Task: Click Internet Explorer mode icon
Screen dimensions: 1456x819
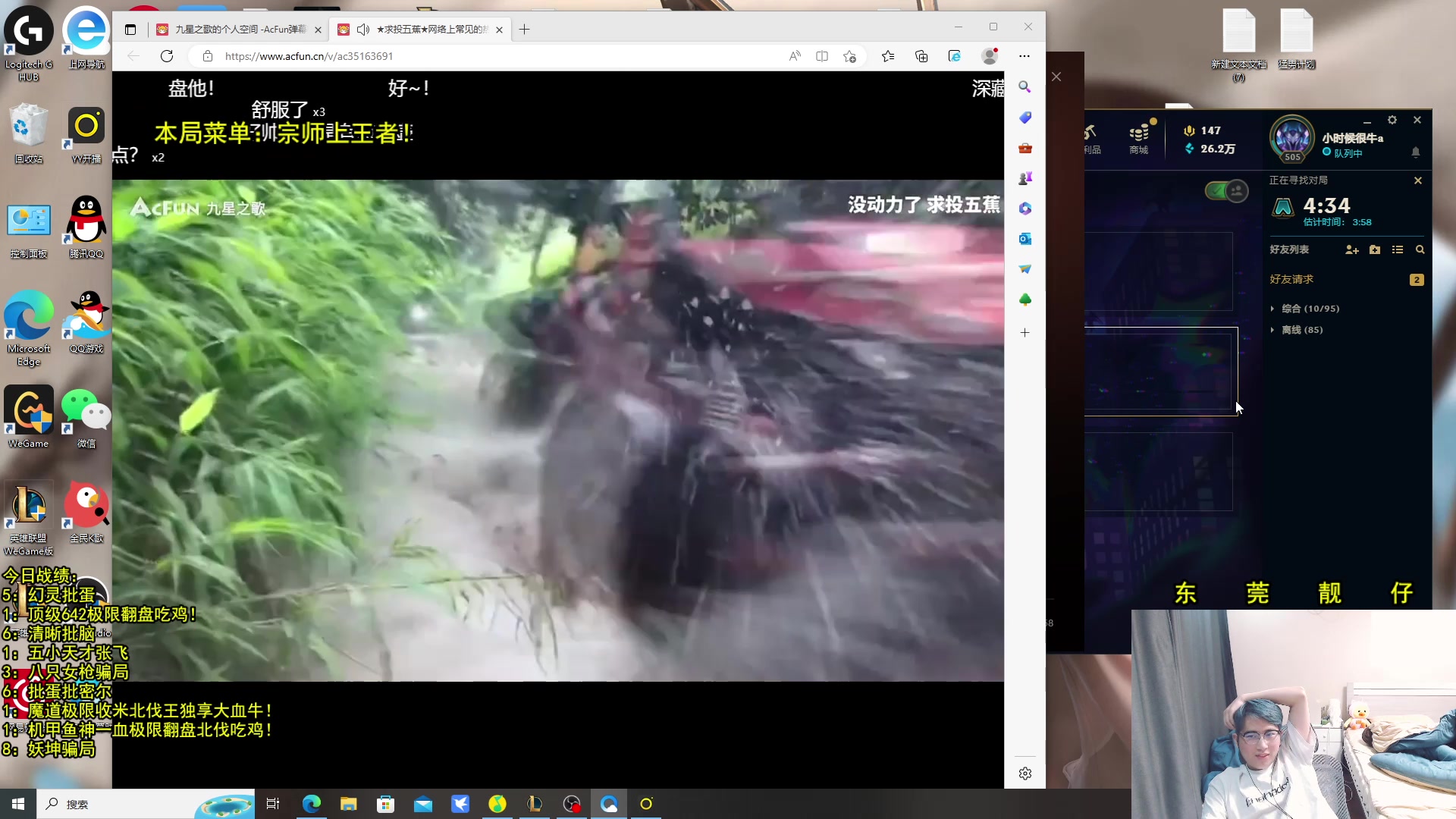Action: (955, 56)
